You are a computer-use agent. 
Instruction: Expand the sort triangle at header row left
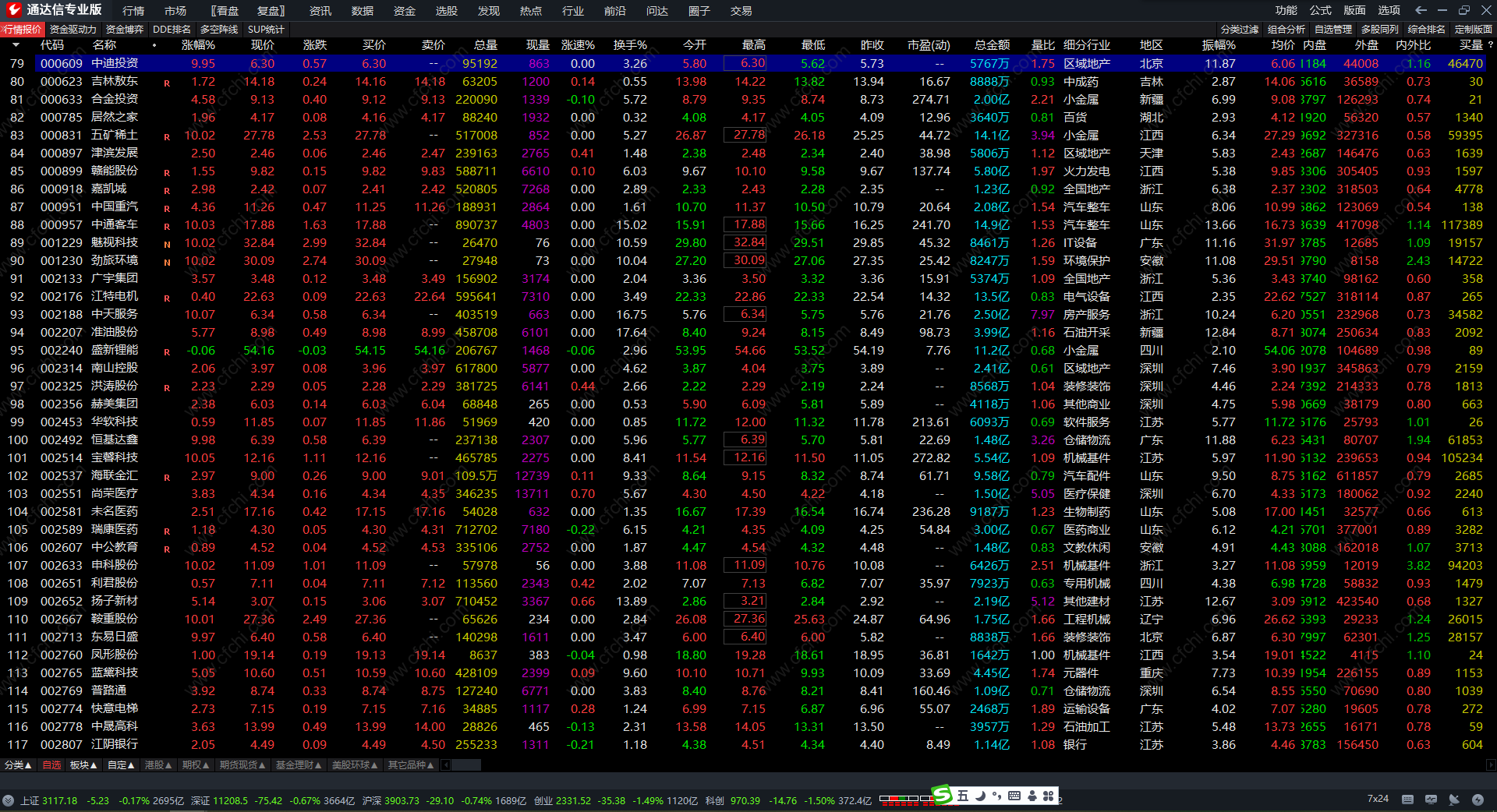16,45
